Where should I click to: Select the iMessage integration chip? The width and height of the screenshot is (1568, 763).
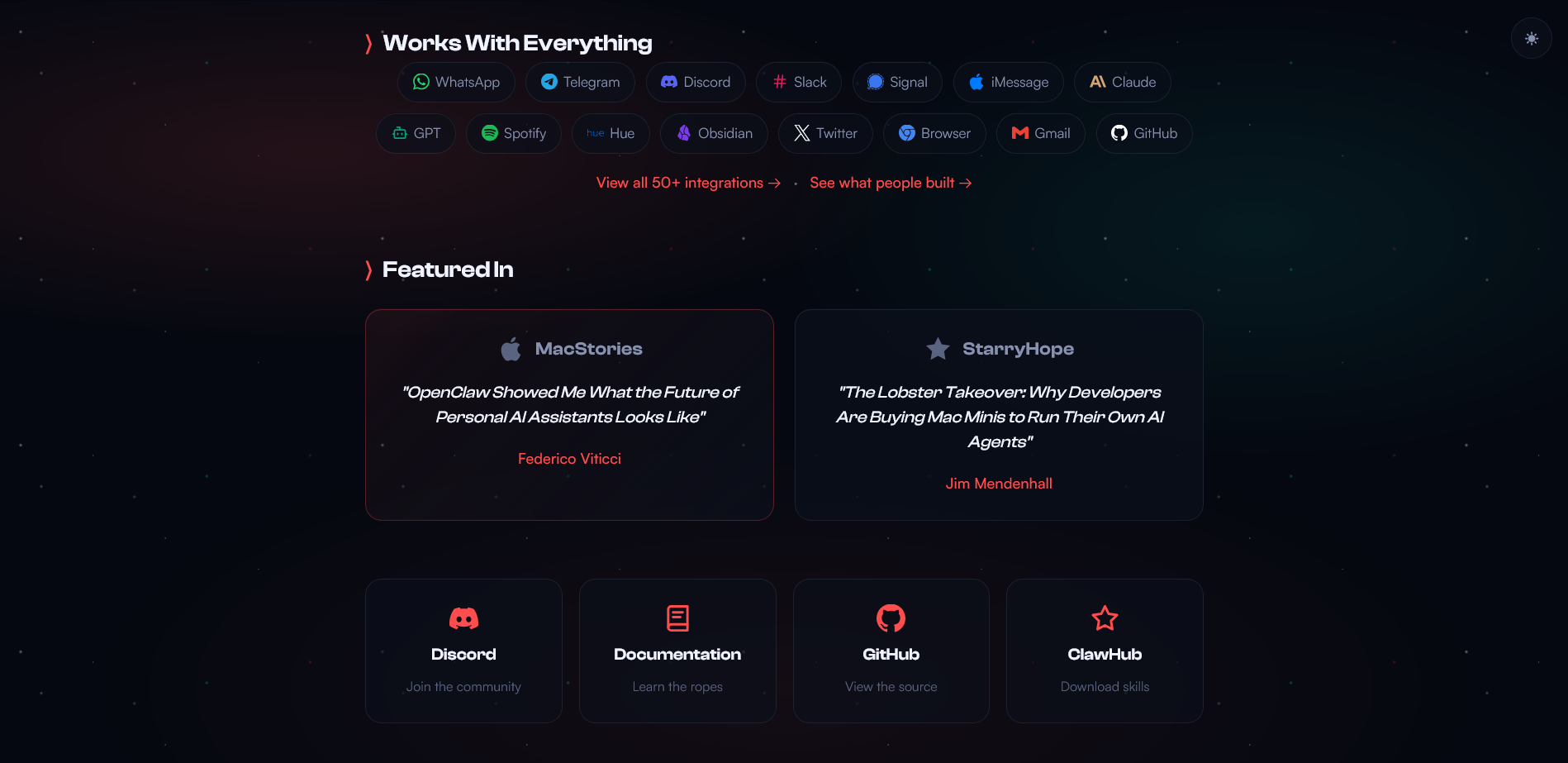tap(1009, 82)
